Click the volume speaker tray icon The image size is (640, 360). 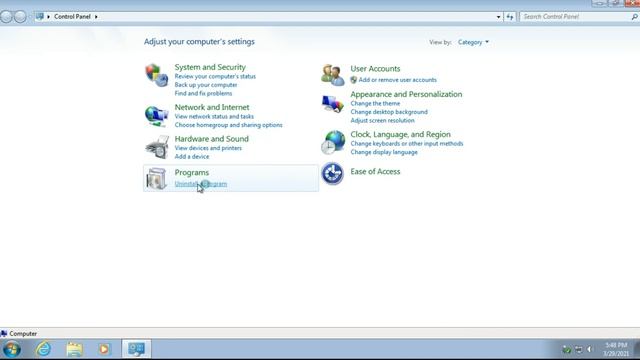(x=589, y=349)
